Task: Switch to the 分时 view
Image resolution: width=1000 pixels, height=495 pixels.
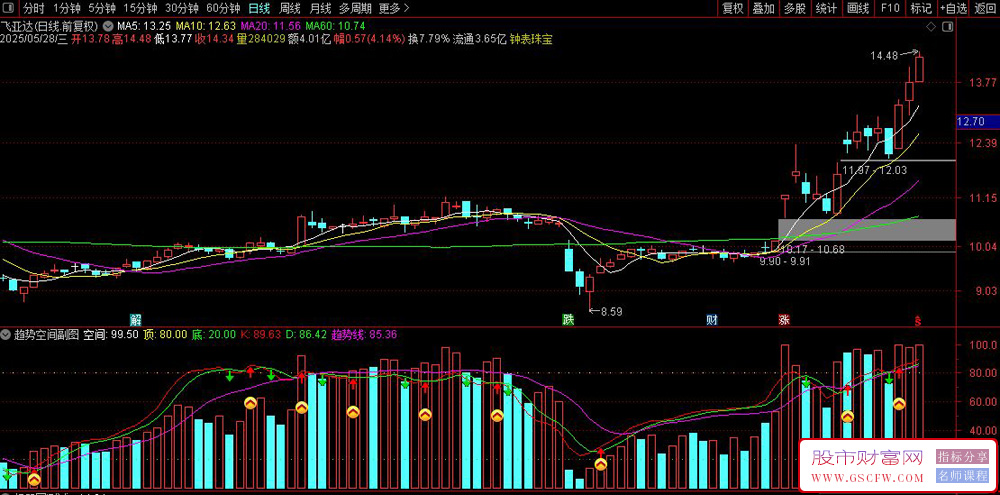Action: (x=34, y=8)
